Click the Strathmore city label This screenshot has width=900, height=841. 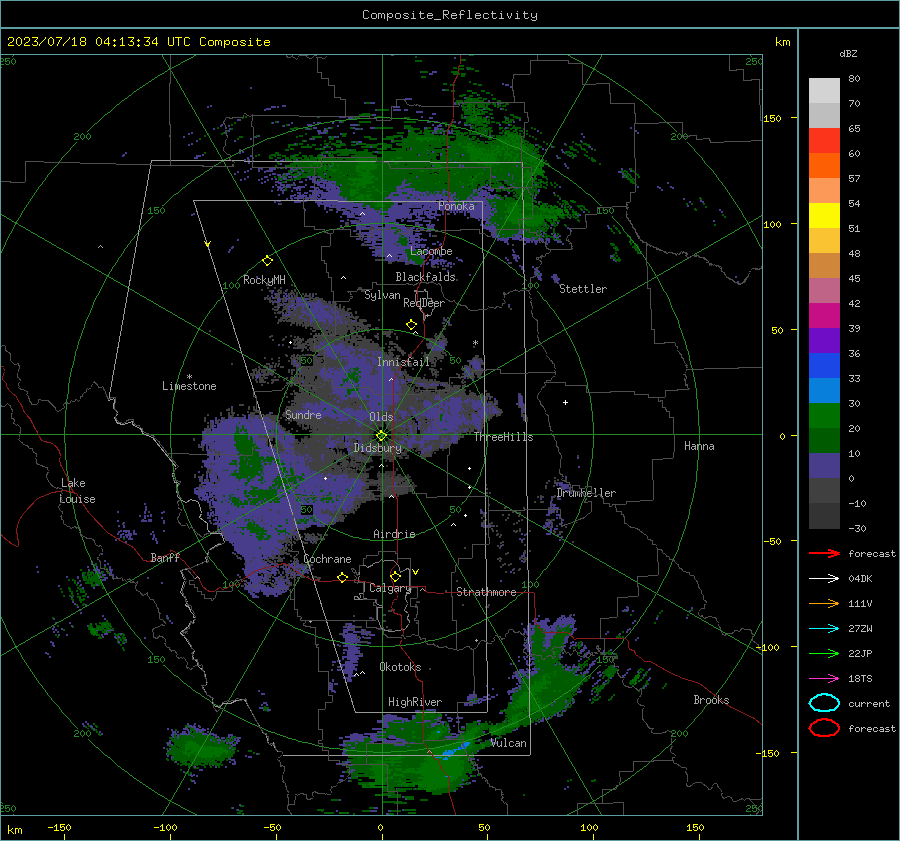486,592
